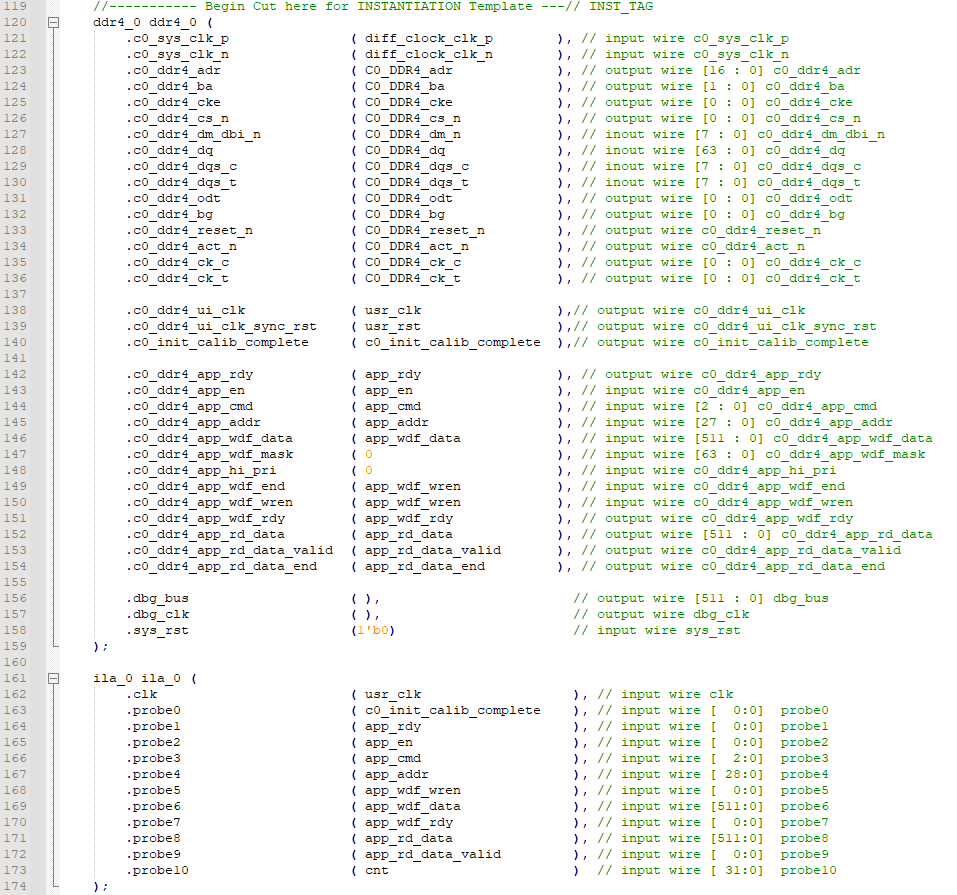957x895 pixels.
Task: Click line number 174
Action: [14, 885]
